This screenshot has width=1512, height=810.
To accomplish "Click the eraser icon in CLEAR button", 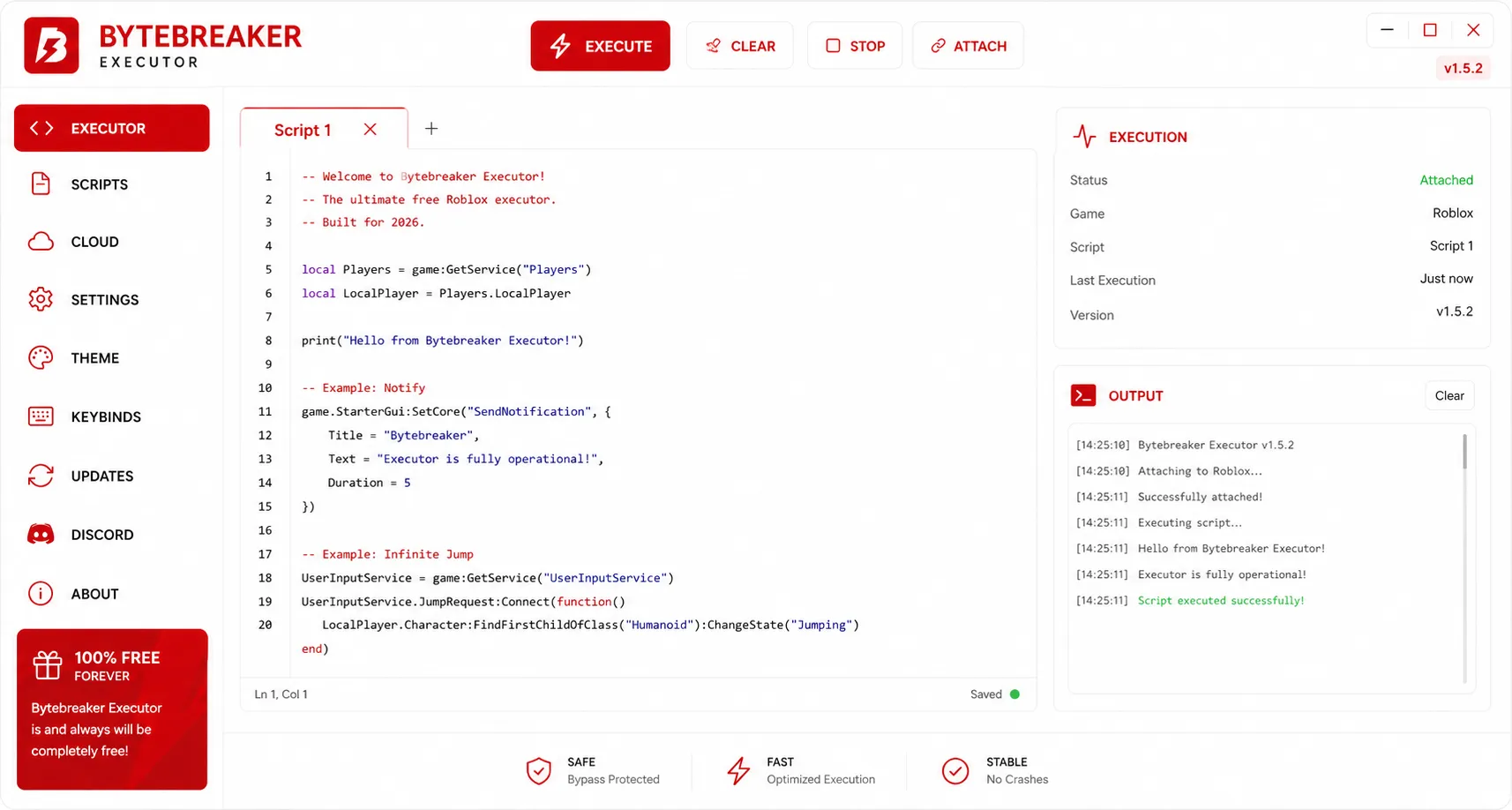I will click(713, 46).
